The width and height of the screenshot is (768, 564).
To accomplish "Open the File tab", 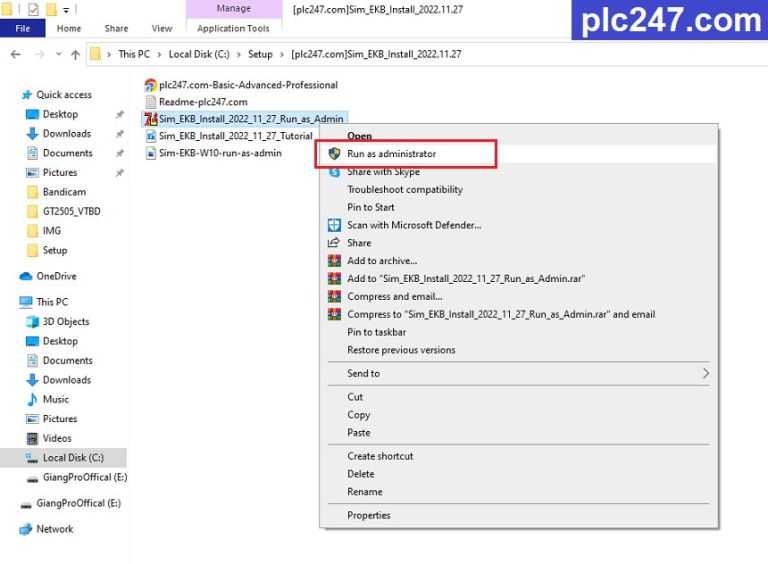I will 23,28.
